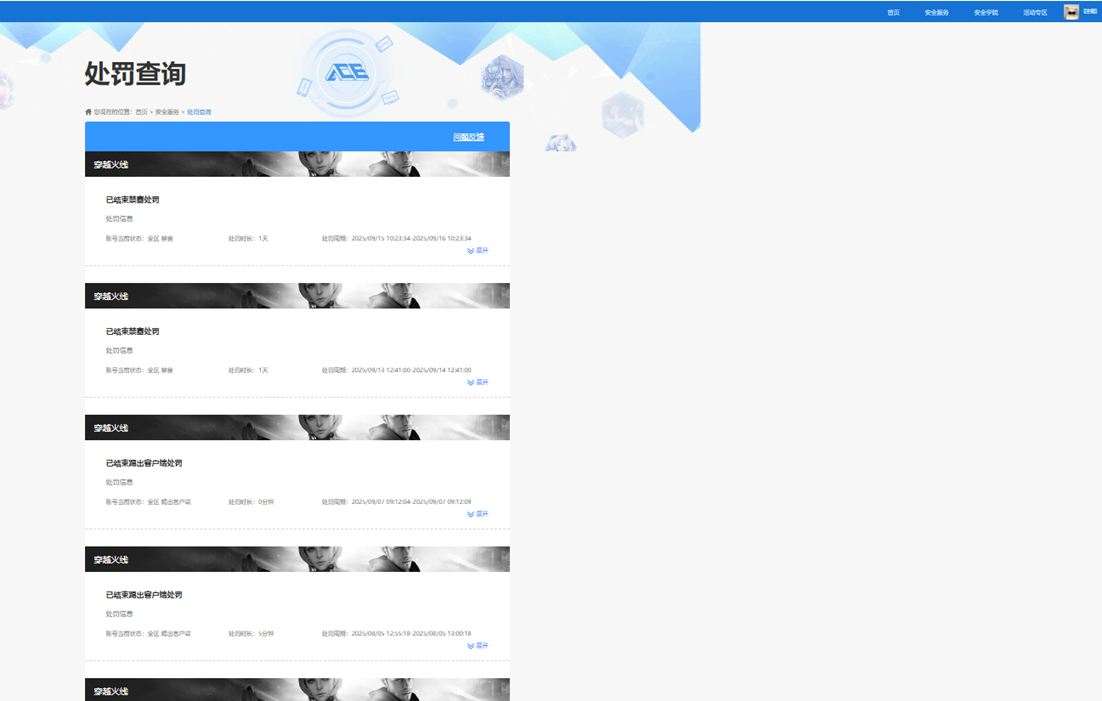The width and height of the screenshot is (1102, 701).
Task: Expand 展开 on the 10:23:34 penalty record
Action: pyautogui.click(x=478, y=250)
